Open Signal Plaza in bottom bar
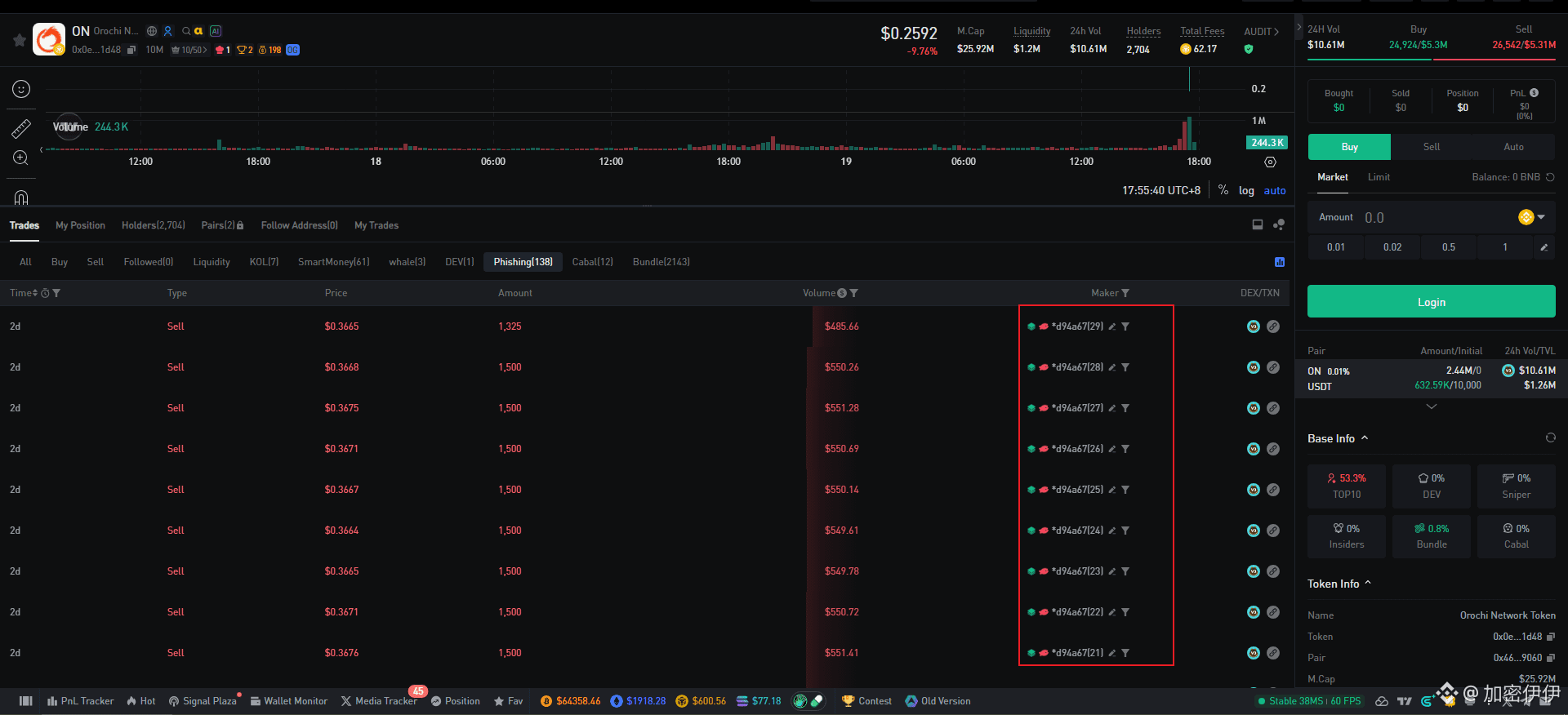Screen dimensions: 1568x715 click(203, 701)
